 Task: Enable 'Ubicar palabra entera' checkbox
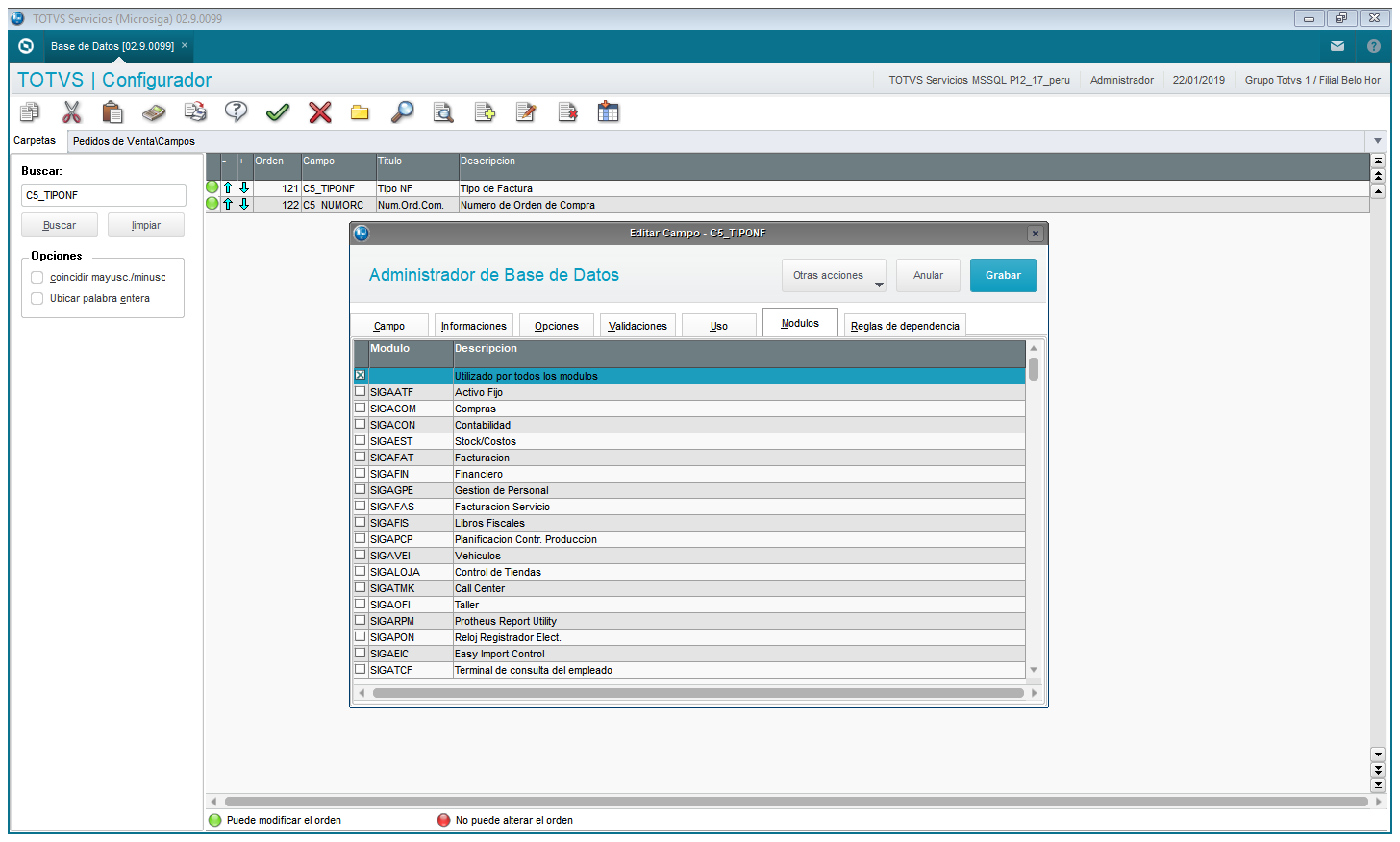click(x=37, y=298)
